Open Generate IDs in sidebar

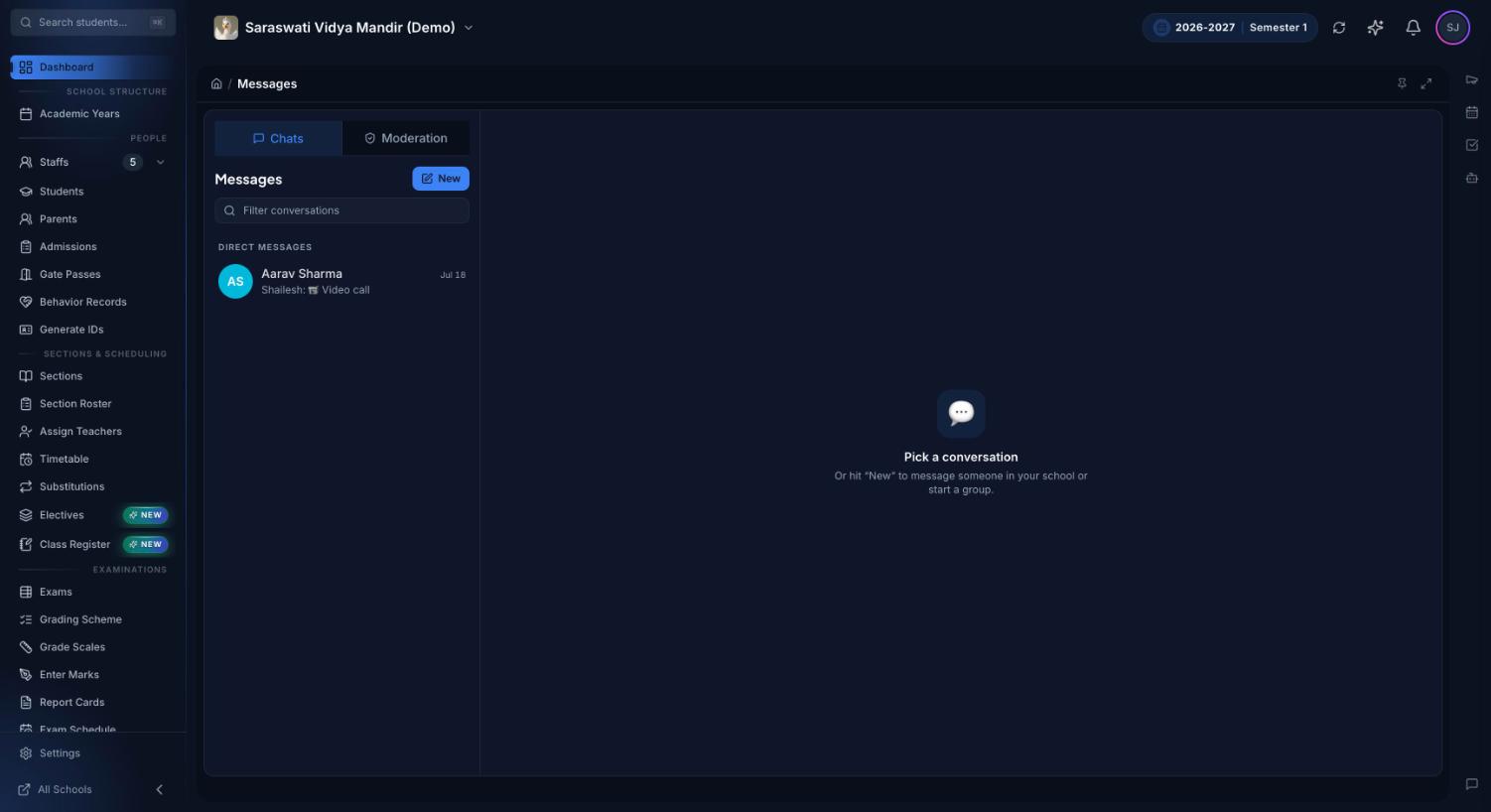(93, 330)
